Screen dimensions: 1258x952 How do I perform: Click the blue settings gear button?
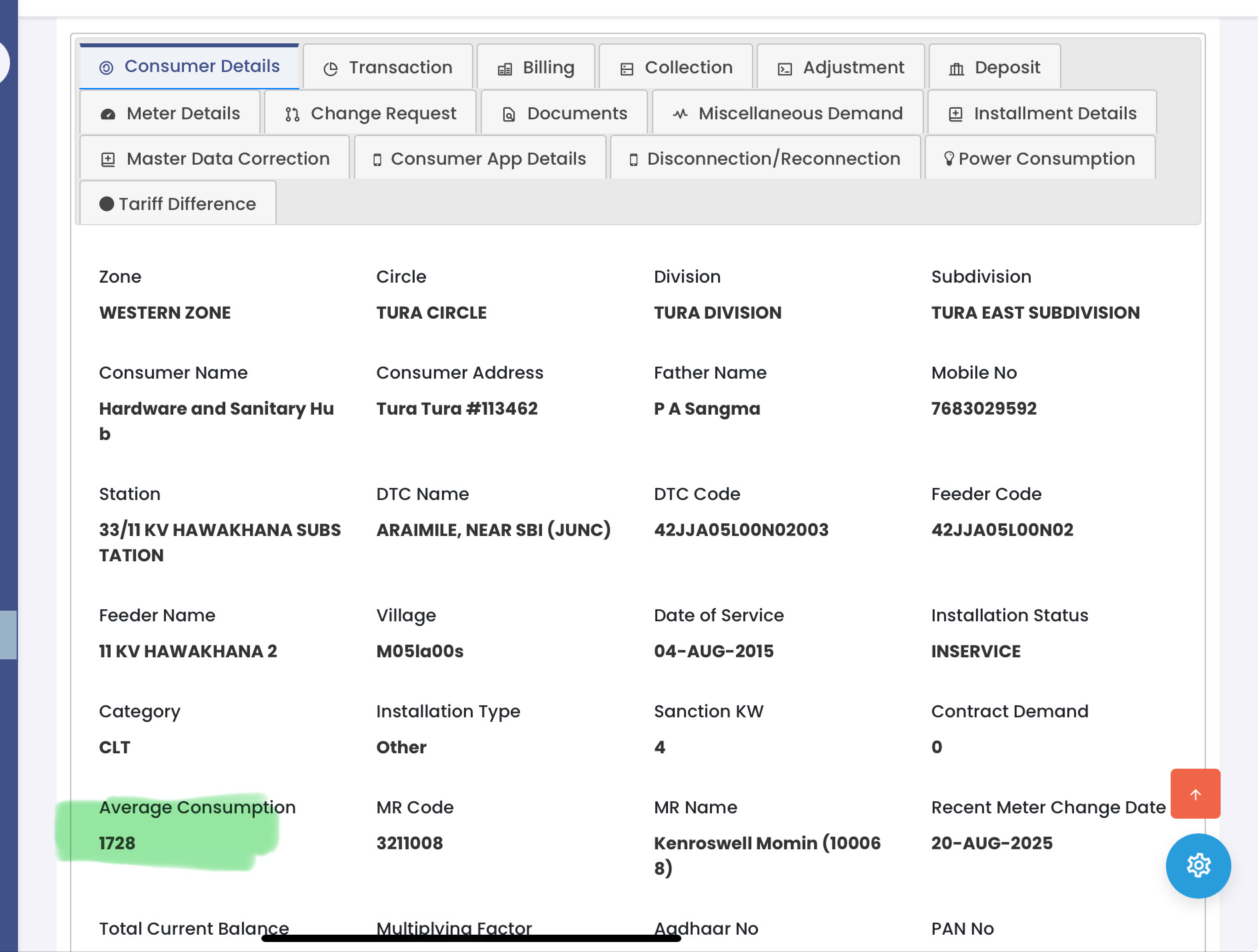[1198, 865]
